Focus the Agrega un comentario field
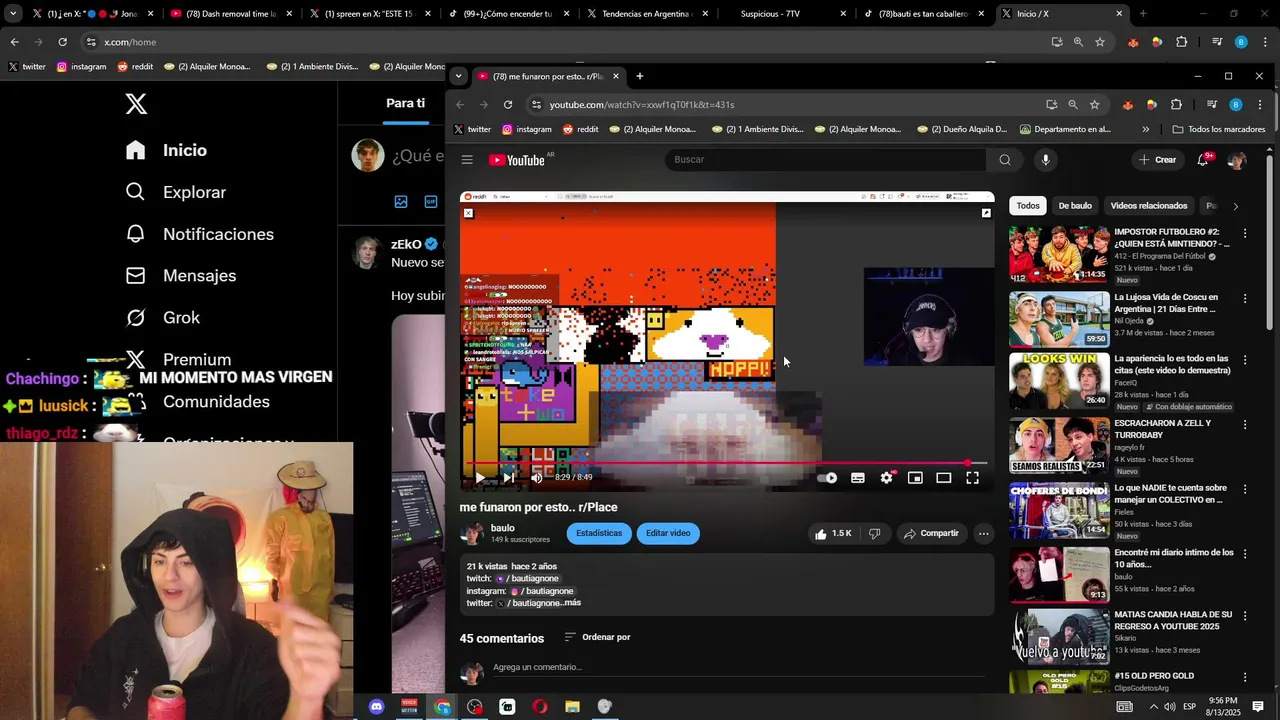This screenshot has height=720, width=1280. pos(737,667)
